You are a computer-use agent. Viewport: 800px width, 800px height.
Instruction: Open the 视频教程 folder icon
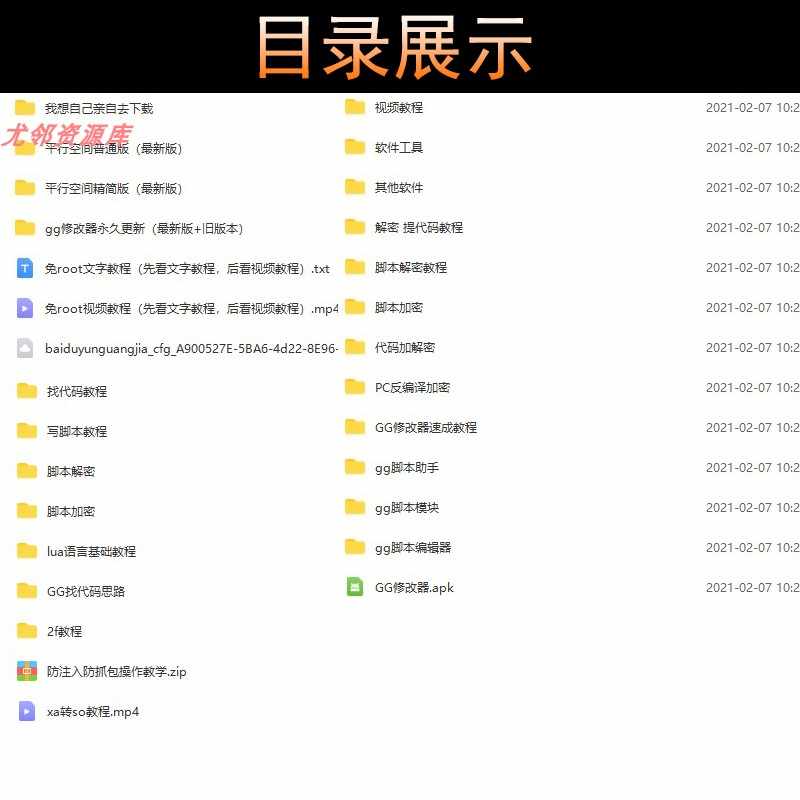(x=354, y=107)
